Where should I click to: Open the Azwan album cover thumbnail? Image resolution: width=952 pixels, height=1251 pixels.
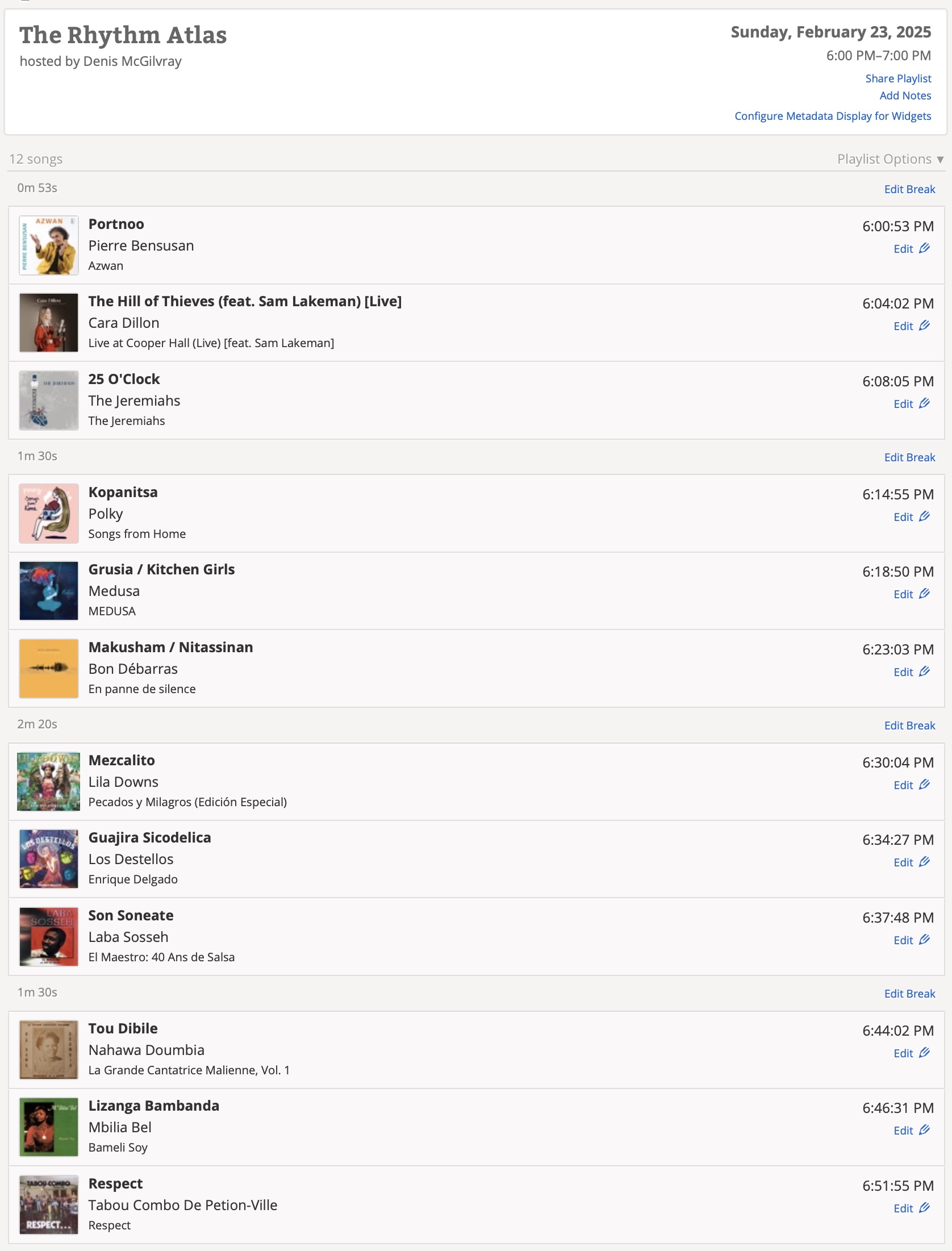(x=49, y=245)
